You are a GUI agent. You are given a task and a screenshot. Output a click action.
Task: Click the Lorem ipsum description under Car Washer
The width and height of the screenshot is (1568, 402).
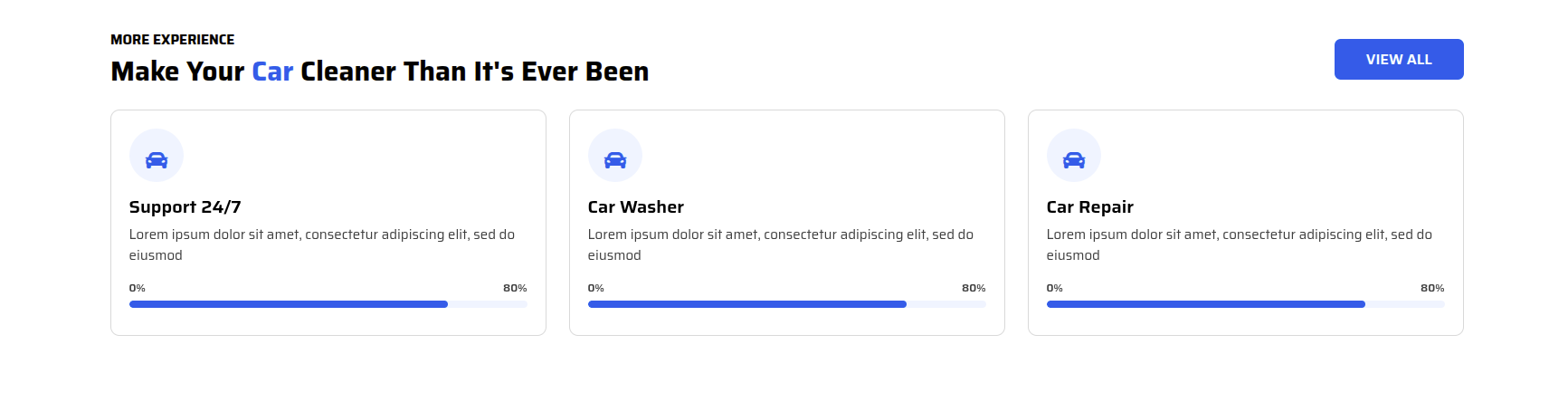(x=781, y=244)
